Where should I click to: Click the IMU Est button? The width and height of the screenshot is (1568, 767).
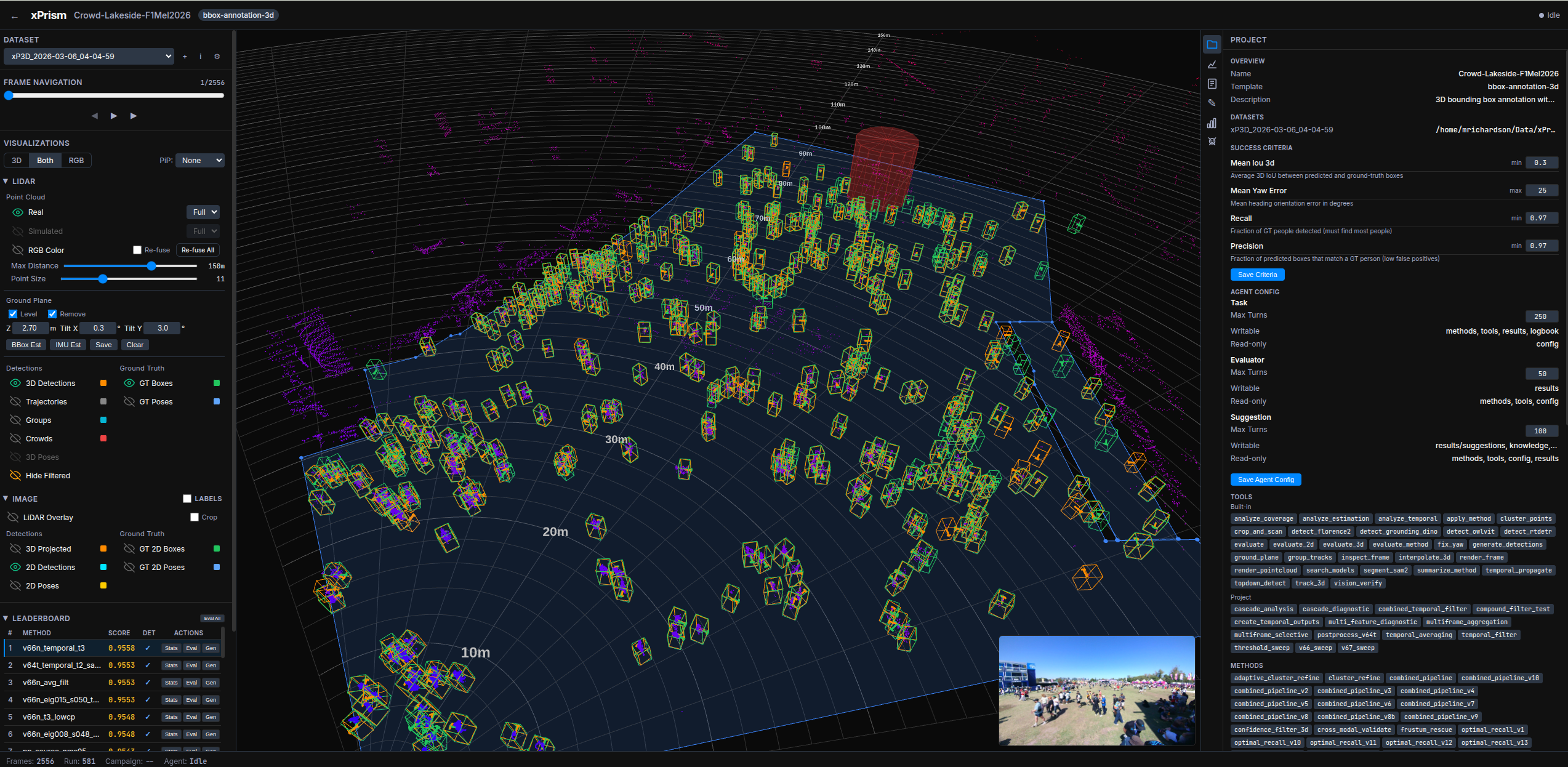(x=68, y=345)
